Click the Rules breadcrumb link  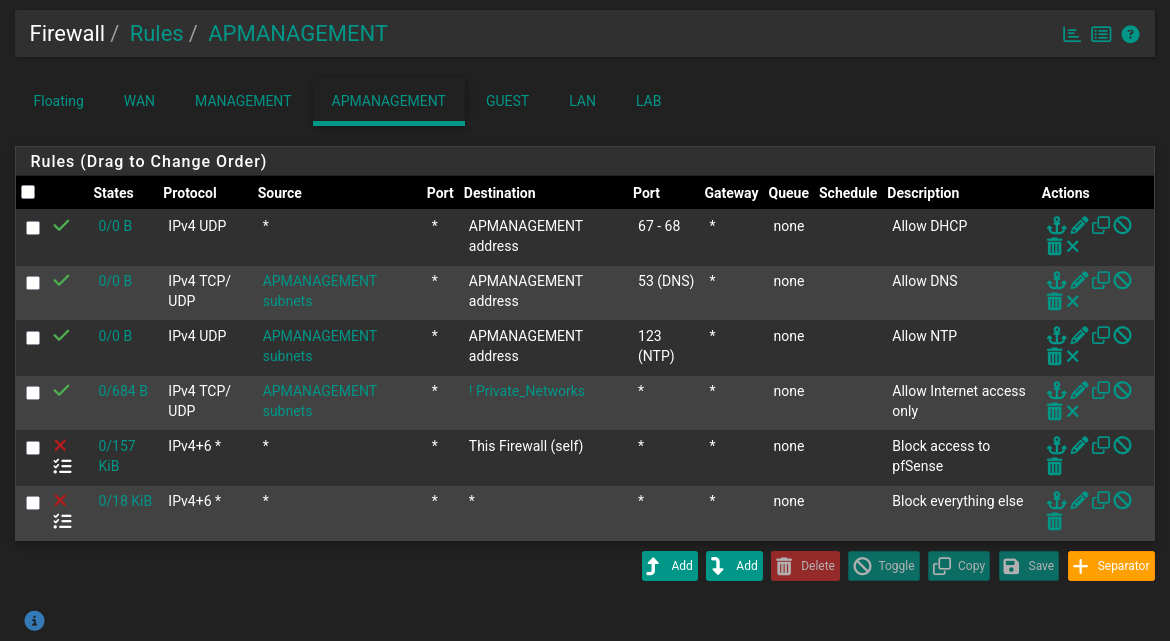click(156, 34)
